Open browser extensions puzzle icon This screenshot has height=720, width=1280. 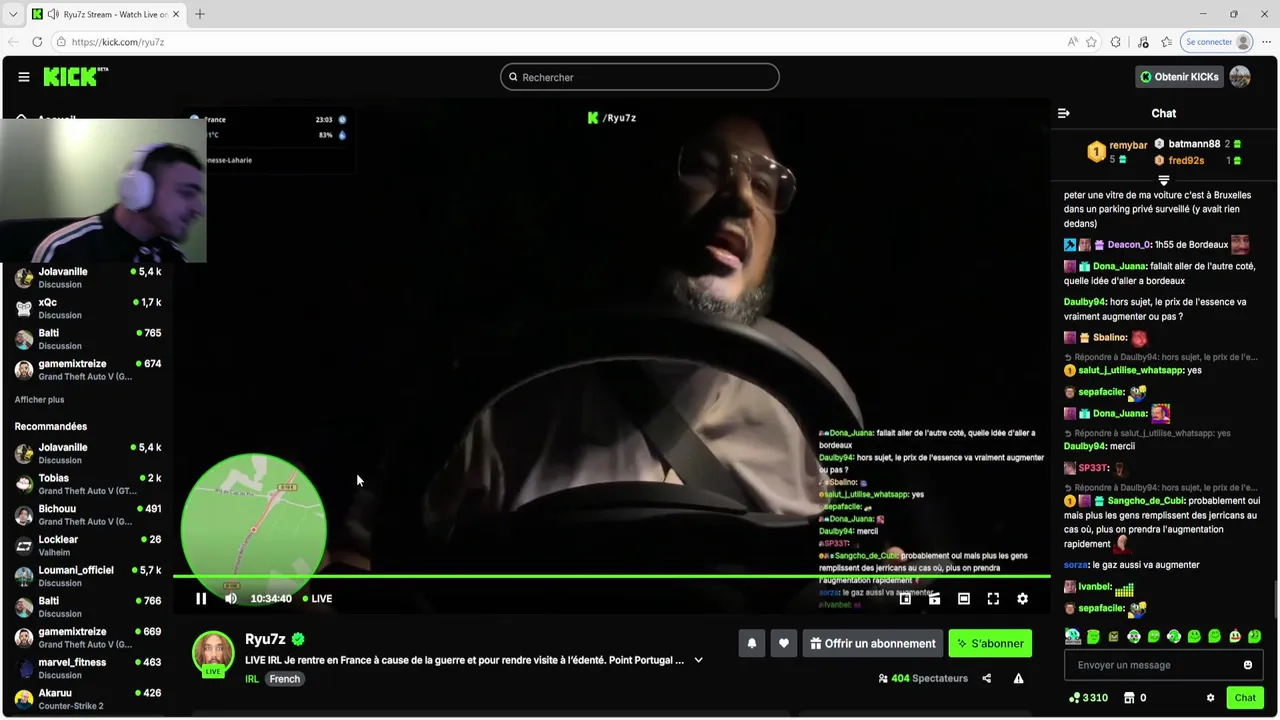click(x=1116, y=42)
